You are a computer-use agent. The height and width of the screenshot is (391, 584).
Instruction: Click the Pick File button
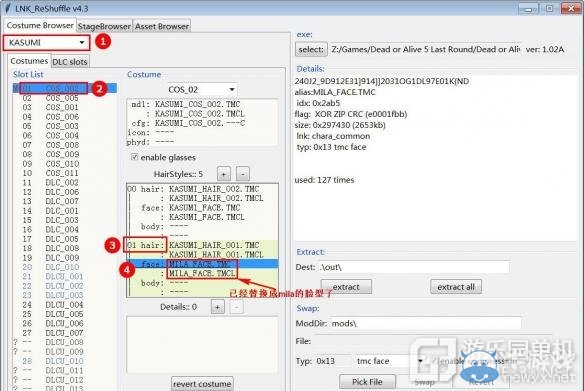(367, 382)
